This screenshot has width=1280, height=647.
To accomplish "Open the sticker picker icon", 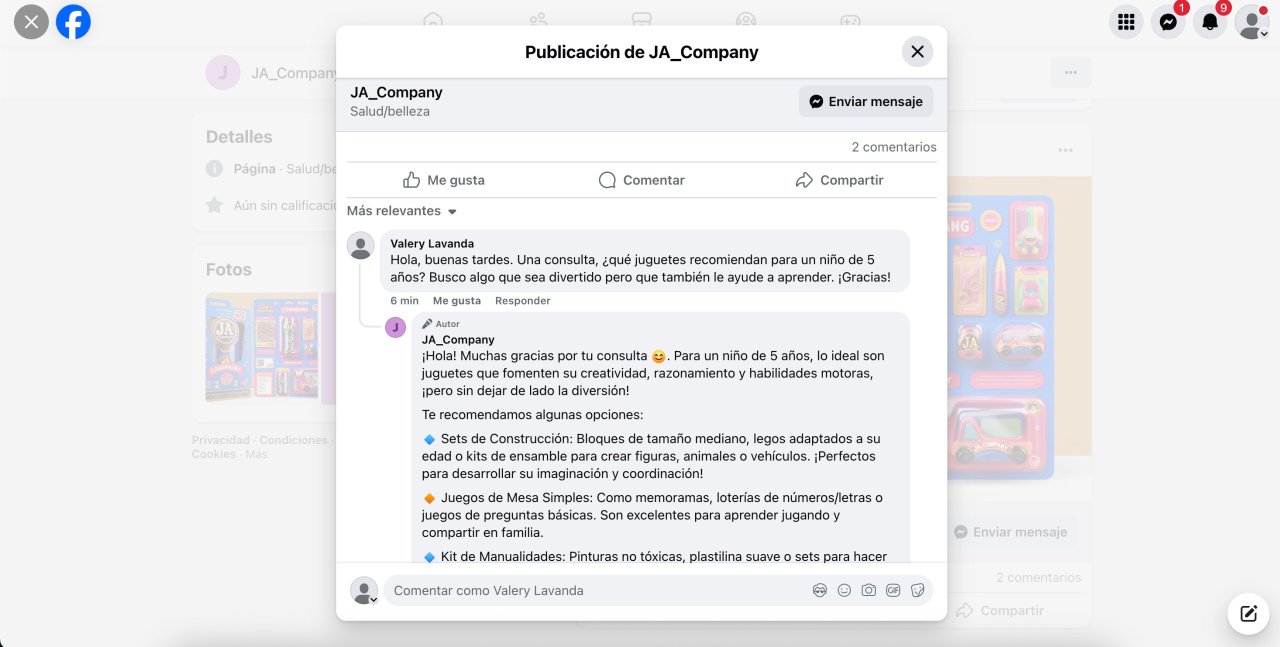I will point(917,591).
